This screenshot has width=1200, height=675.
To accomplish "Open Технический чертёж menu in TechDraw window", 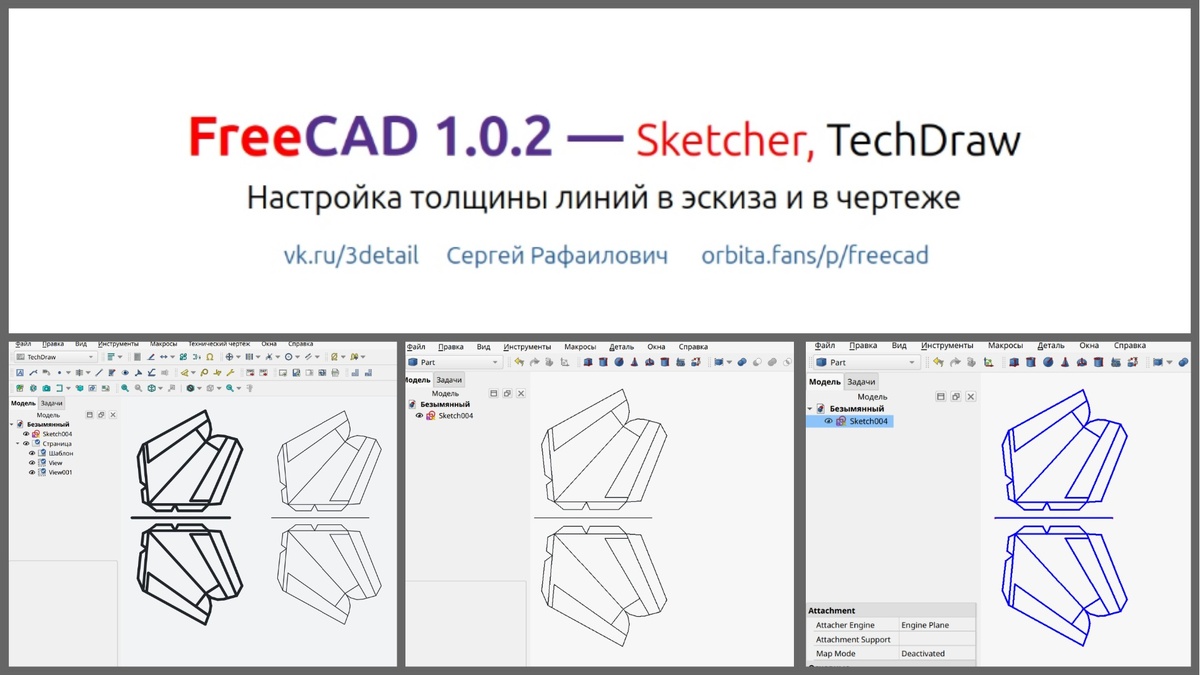I will [219, 344].
